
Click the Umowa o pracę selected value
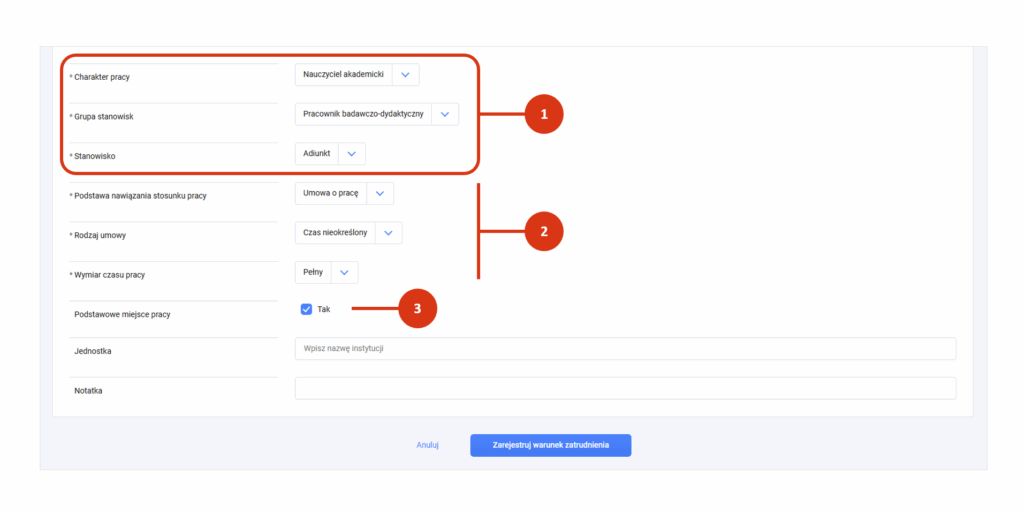(330, 194)
